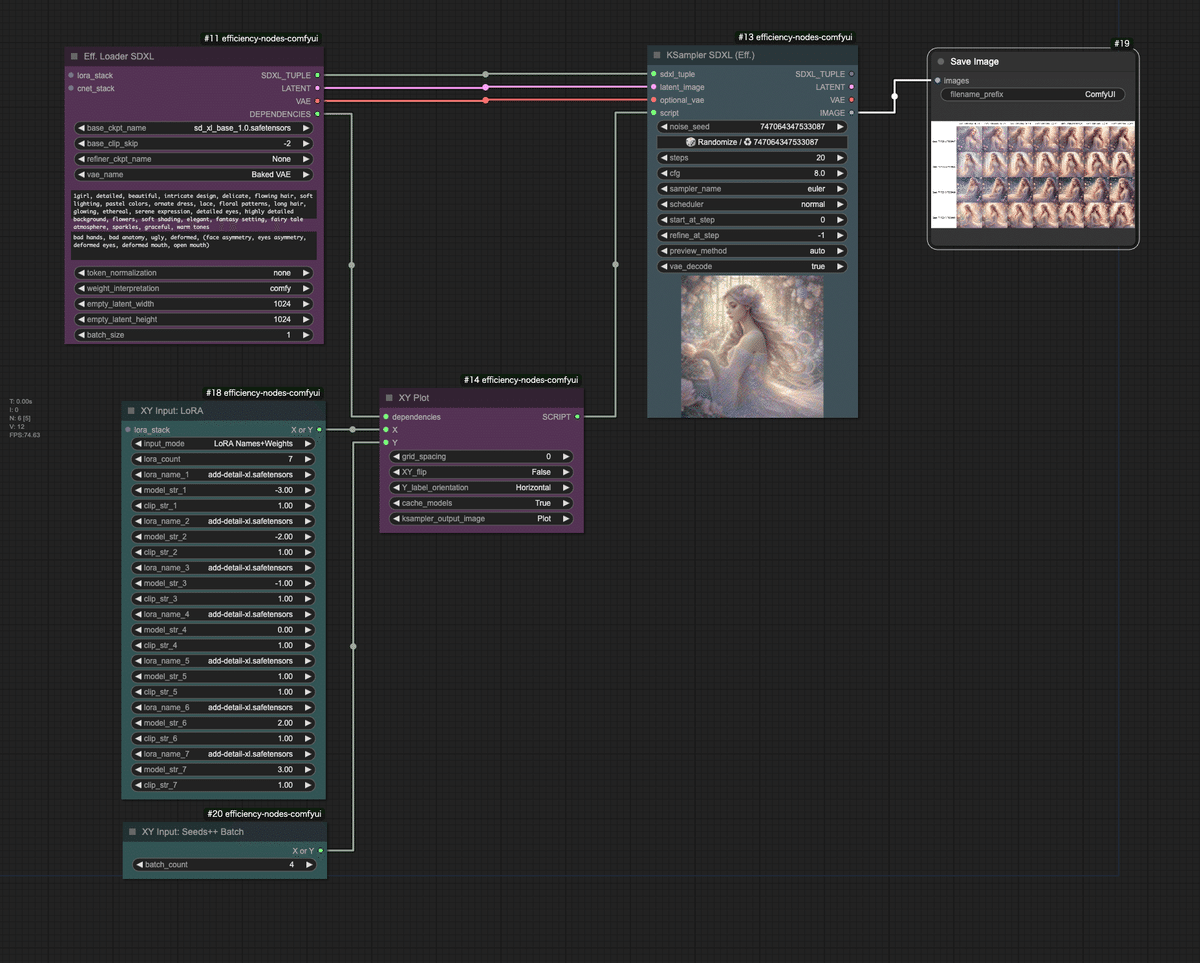Toggle XY_flip False value

(x=480, y=472)
